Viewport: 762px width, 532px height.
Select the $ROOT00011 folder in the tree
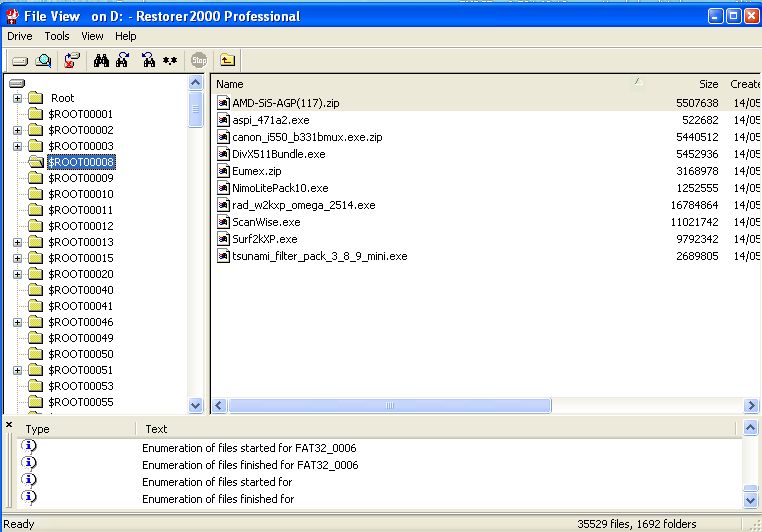(x=81, y=210)
